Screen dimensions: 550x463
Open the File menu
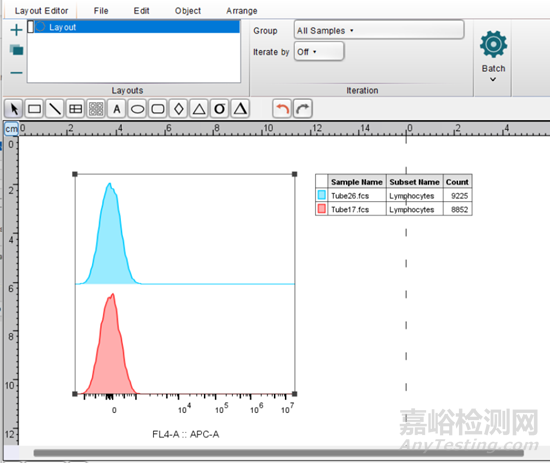coord(101,11)
